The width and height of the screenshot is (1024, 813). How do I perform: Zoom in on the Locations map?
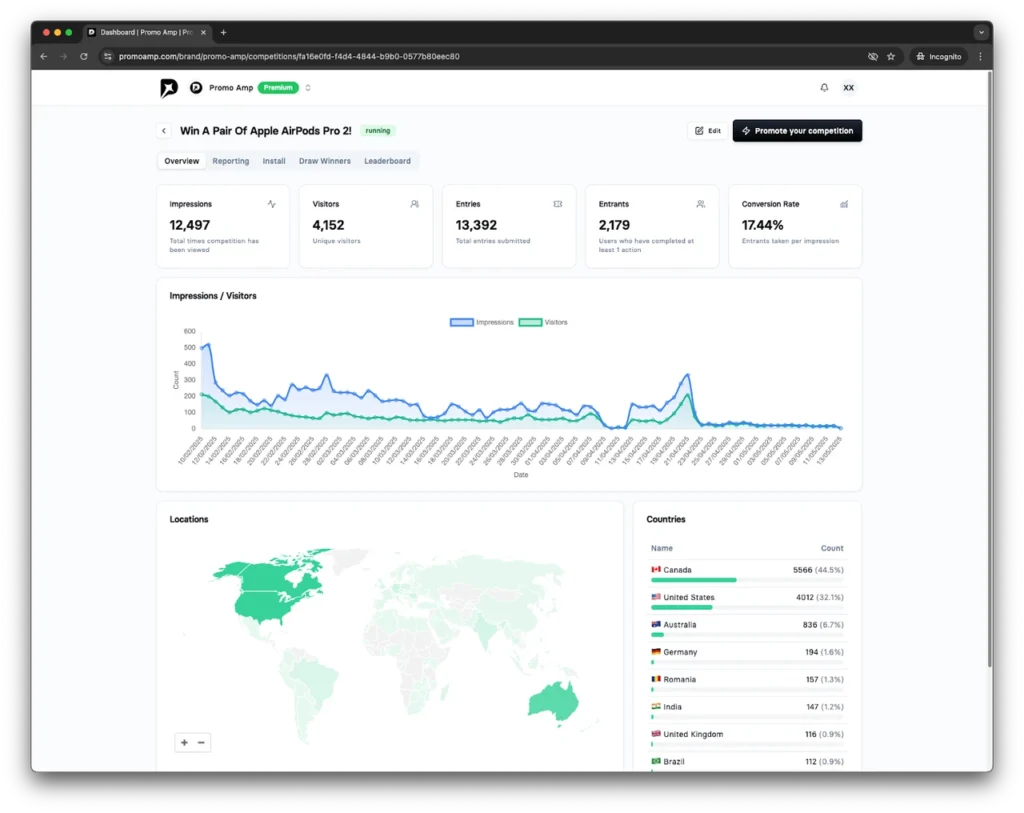184,742
